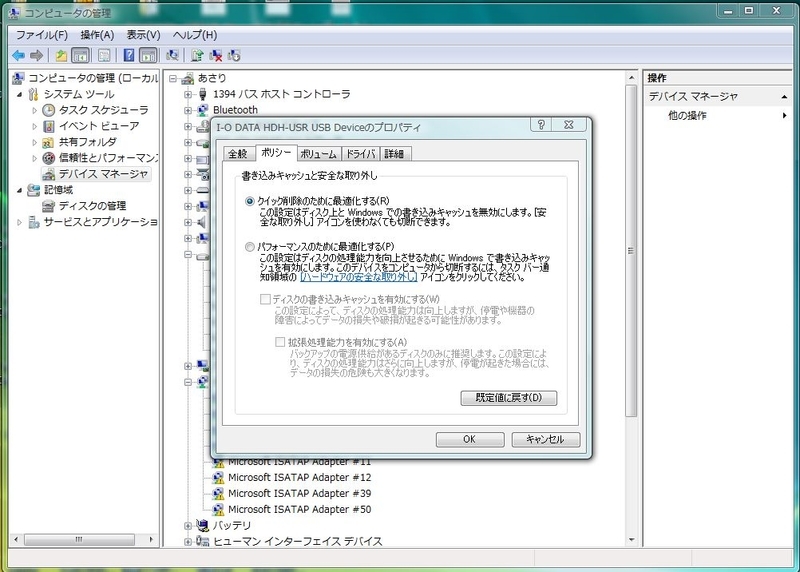Click the toolbar device icon with down arrow
800x572 pixels.
click(x=234, y=56)
